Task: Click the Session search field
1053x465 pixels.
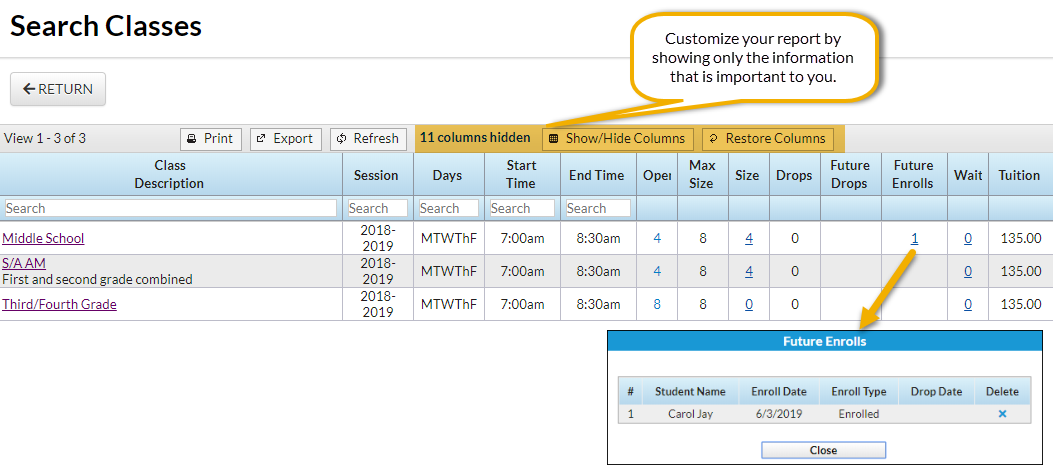Action: coord(377,208)
